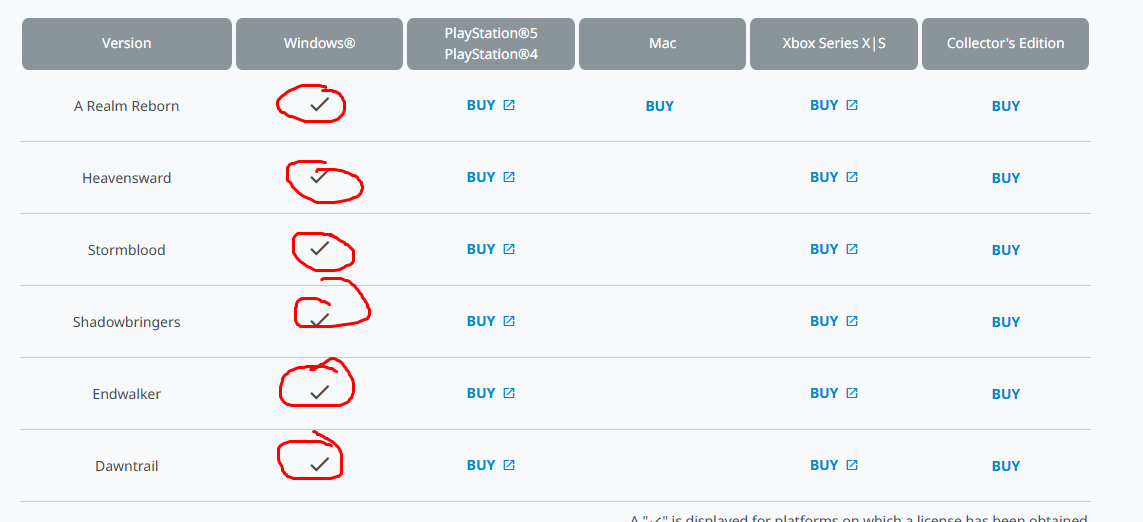
Task: Click external link icon for A Realm Reborn PlayStation
Action: pos(509,105)
